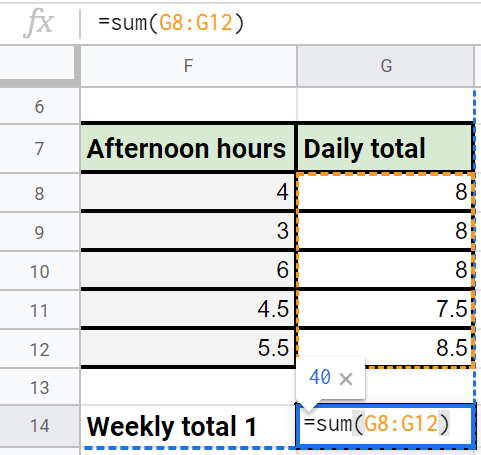Select row 6 header
Viewport: 481px width, 455px height.
point(40,106)
